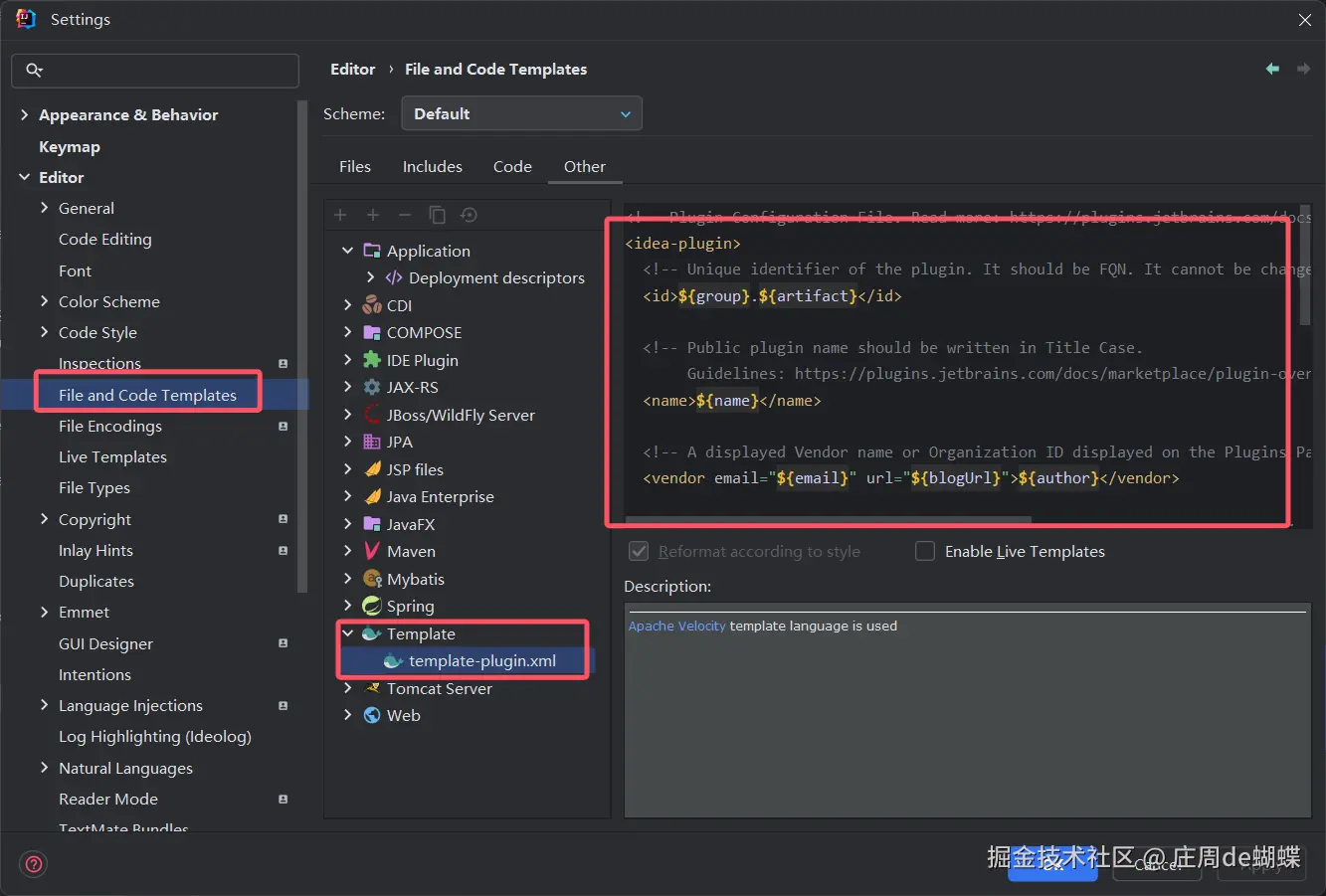This screenshot has width=1326, height=896.
Task: Open GUI Designer settings
Action: [105, 643]
